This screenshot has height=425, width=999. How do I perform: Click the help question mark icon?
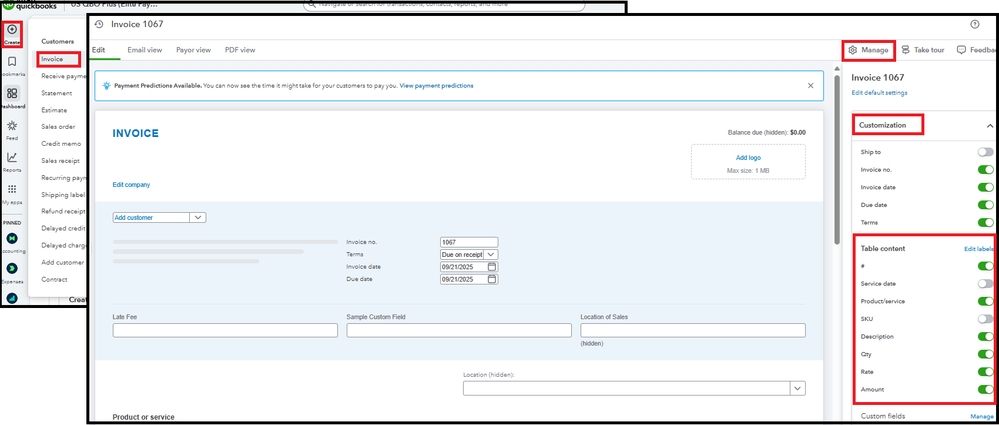pyautogui.click(x=974, y=24)
